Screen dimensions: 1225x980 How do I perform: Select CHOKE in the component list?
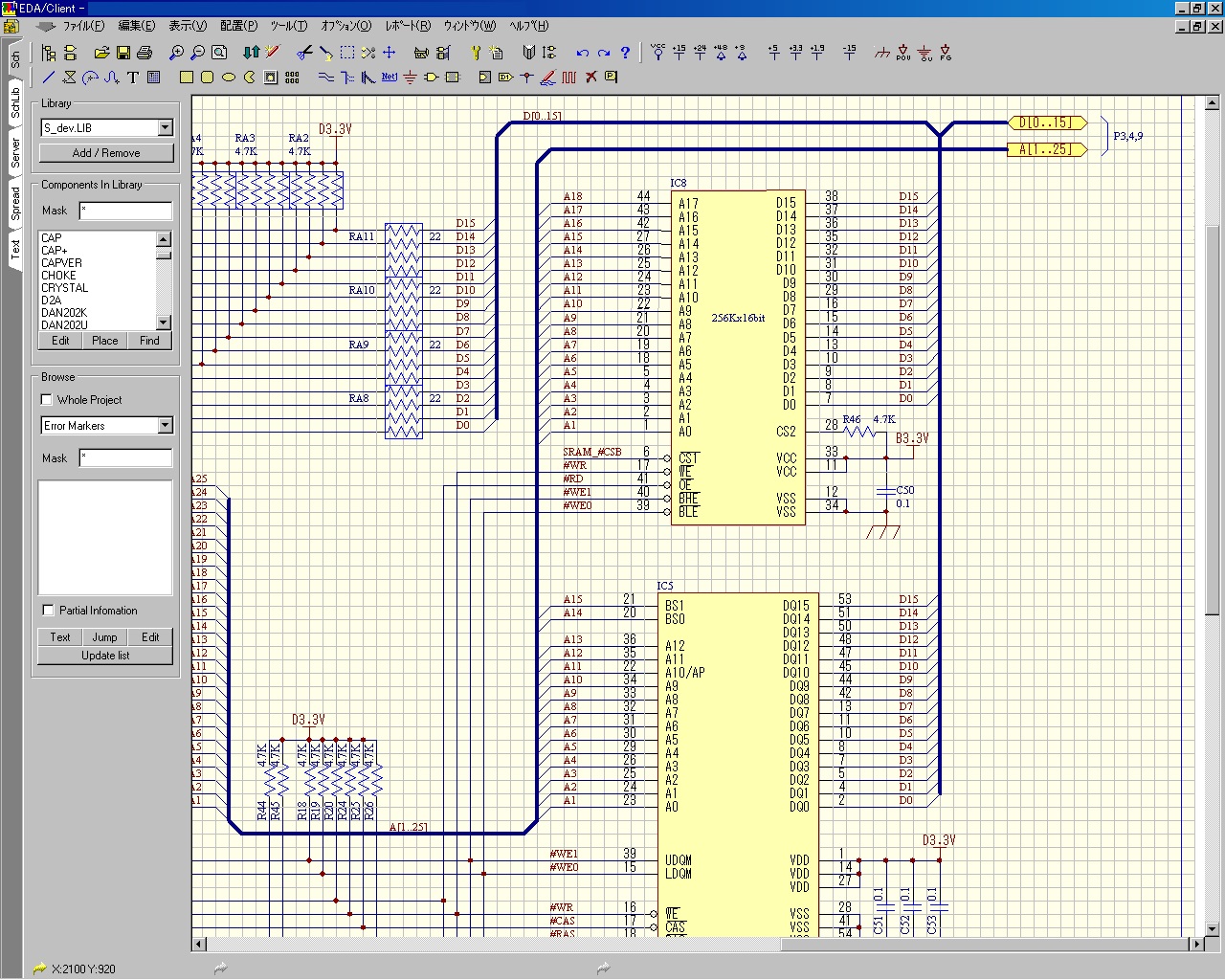coord(58,276)
